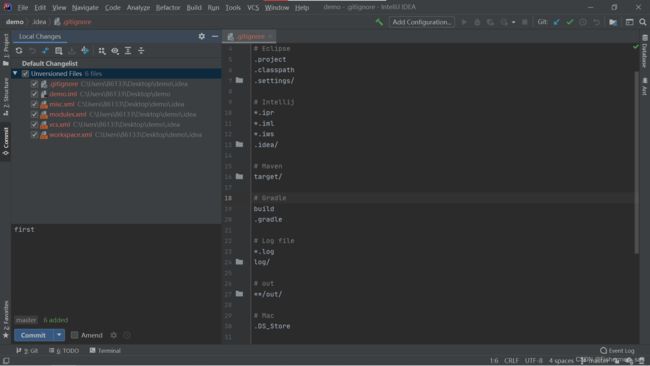The width and height of the screenshot is (650, 366).
Task: Click the eye View Options icon
Action: [115, 51]
